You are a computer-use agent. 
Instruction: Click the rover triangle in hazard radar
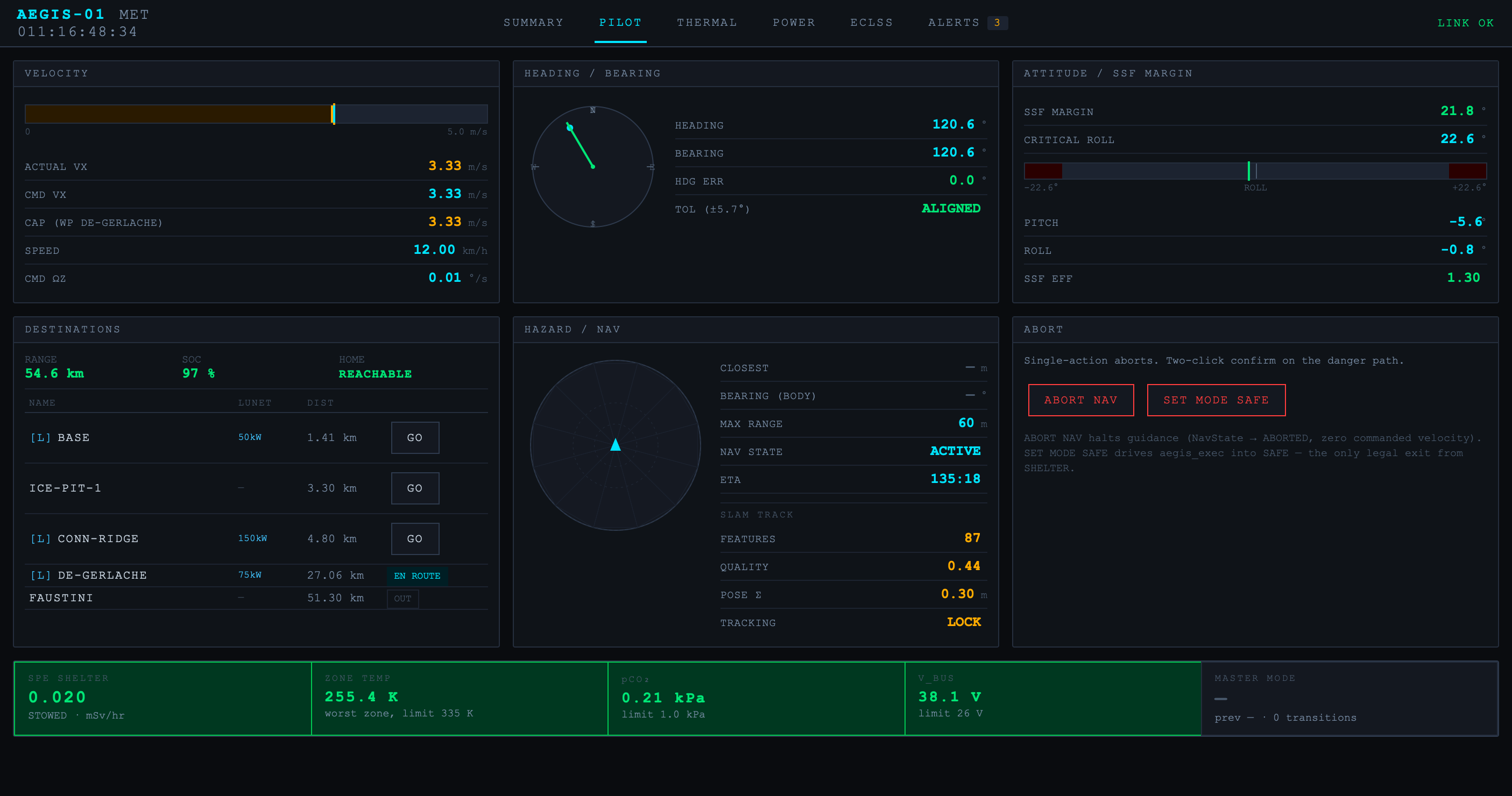615,445
